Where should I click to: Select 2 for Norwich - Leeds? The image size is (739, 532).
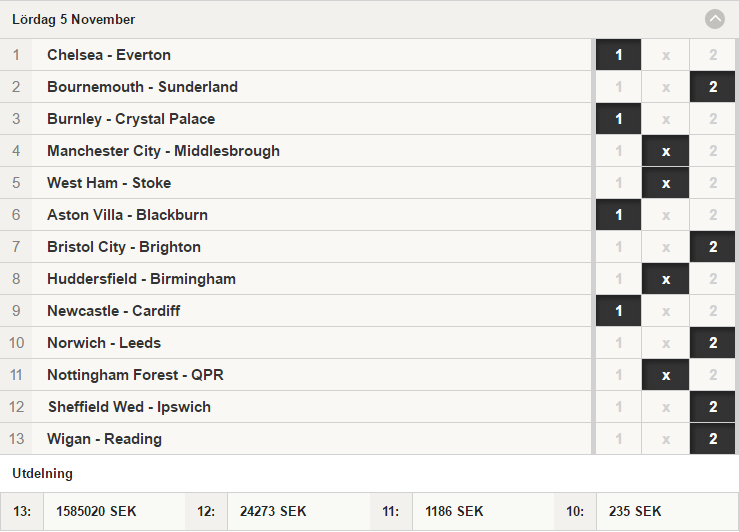coord(713,343)
